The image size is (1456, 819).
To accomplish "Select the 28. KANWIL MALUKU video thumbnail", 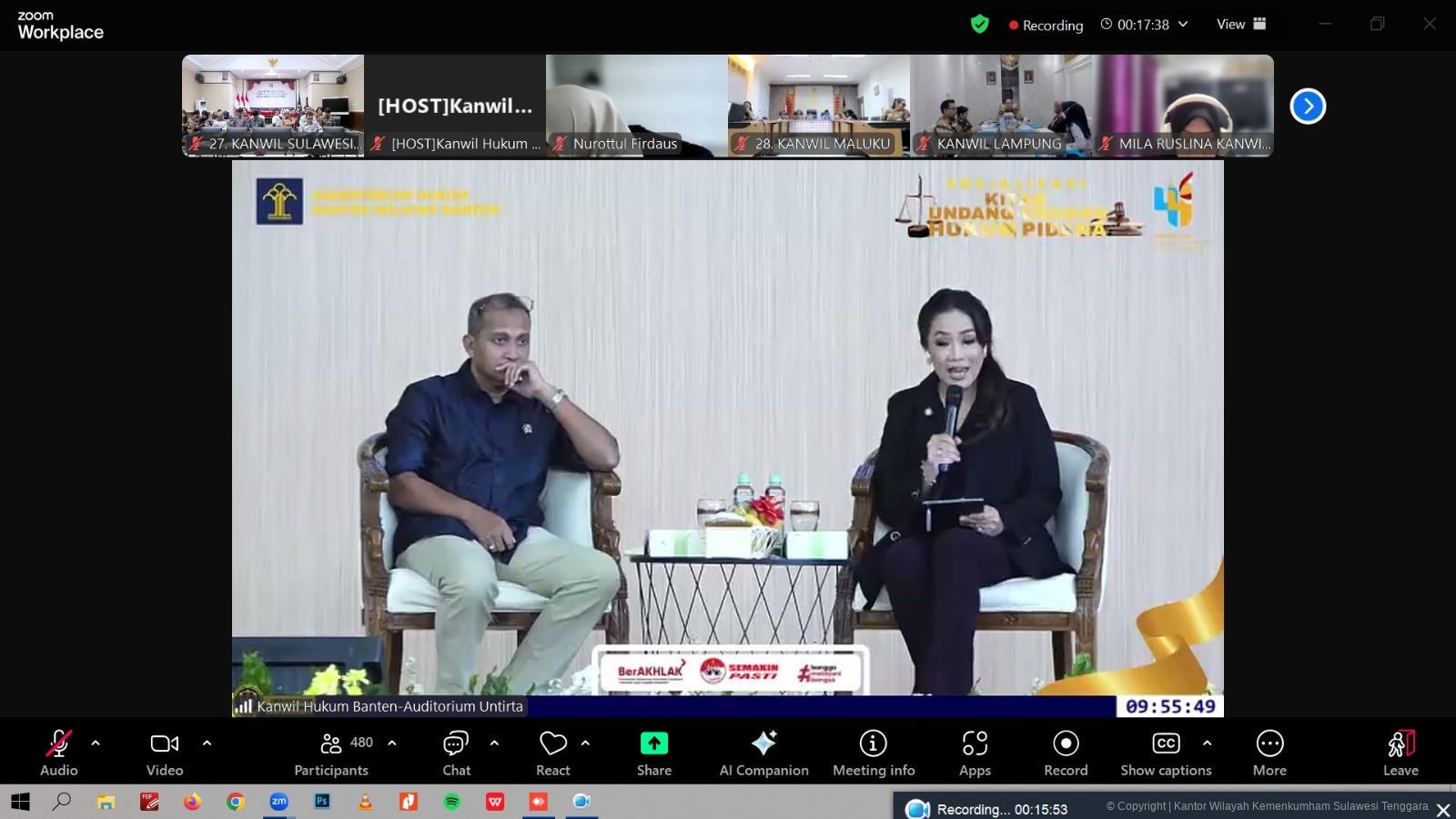I will click(818, 106).
